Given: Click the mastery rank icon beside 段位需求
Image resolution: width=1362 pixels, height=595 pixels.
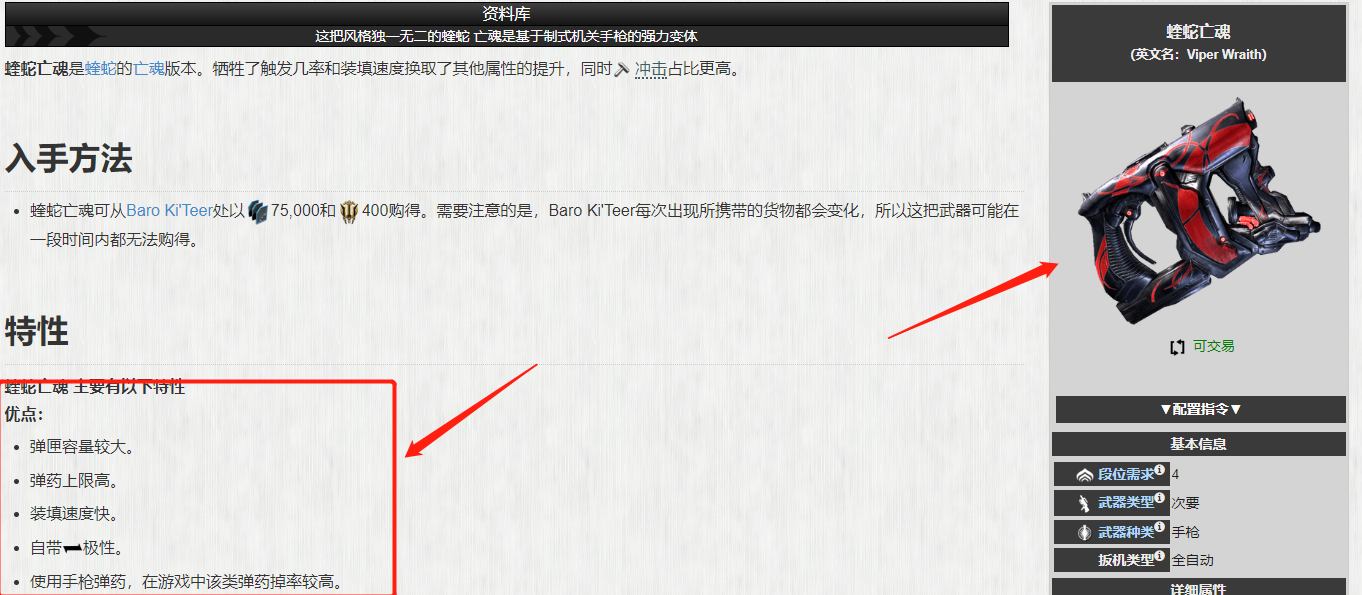Looking at the screenshot, I should click(1083, 475).
